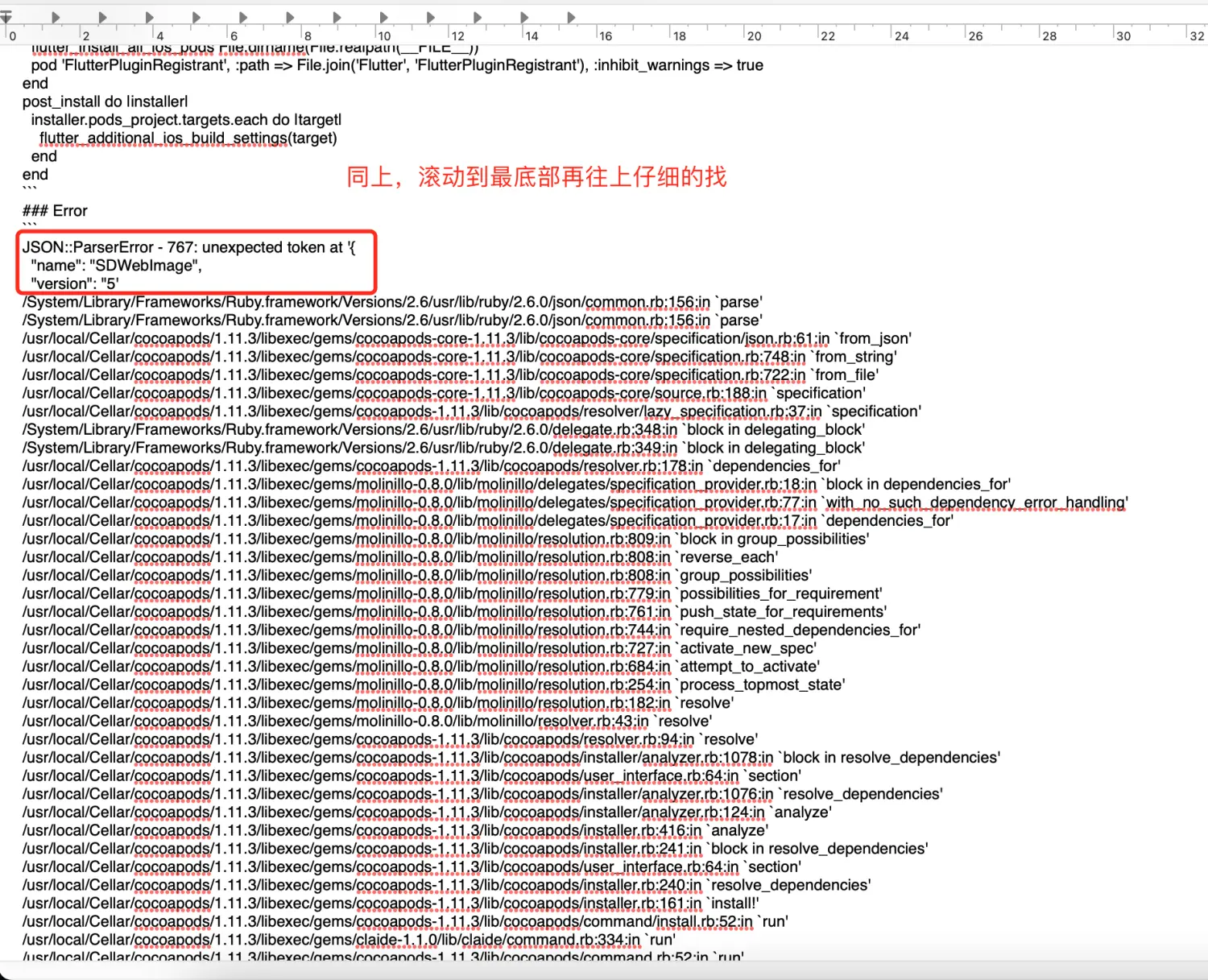Select the first tab stop marker on ruler
This screenshot has width=1208, height=980.
pos(56,17)
